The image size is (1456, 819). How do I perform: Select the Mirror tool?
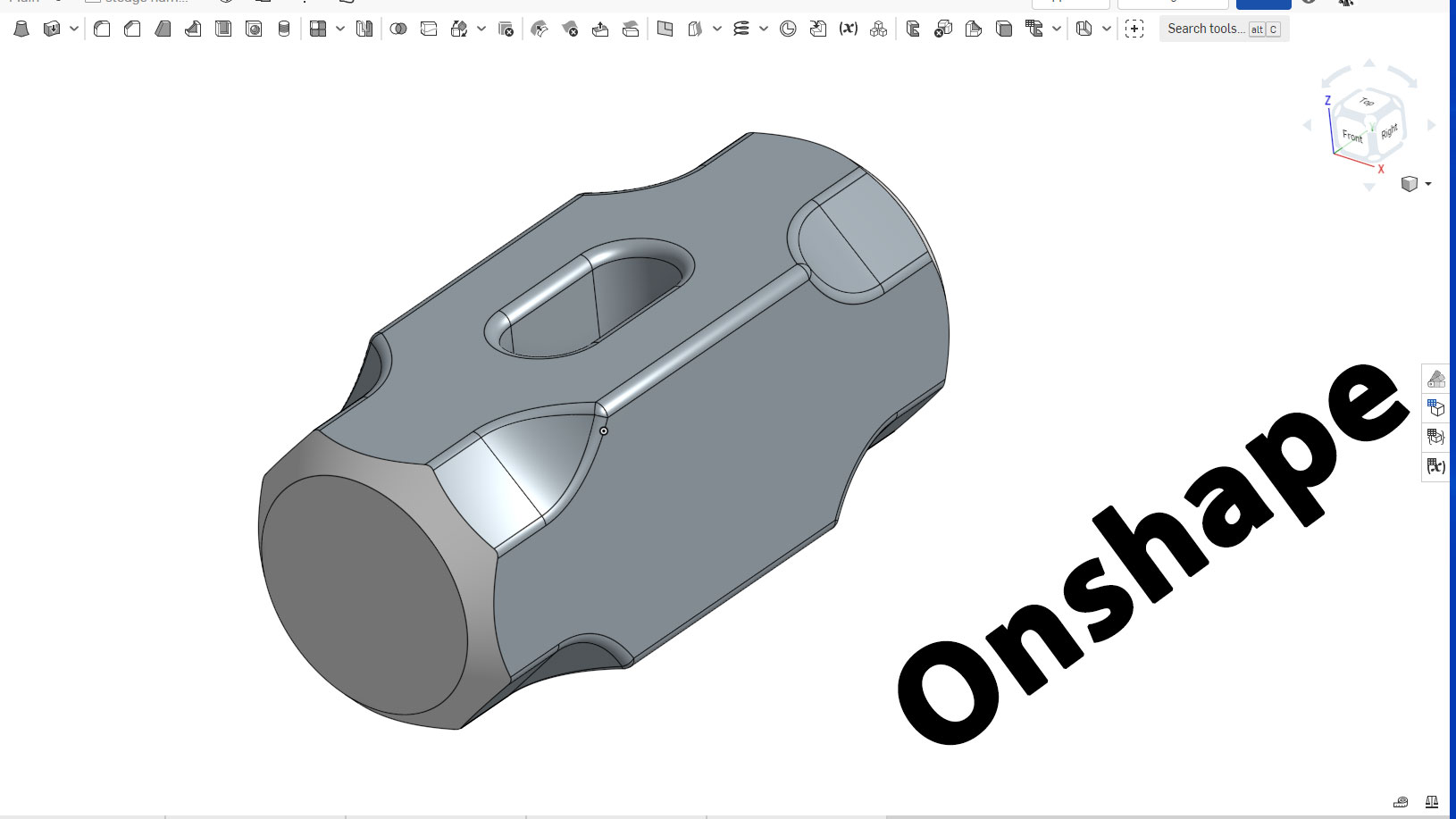click(364, 29)
